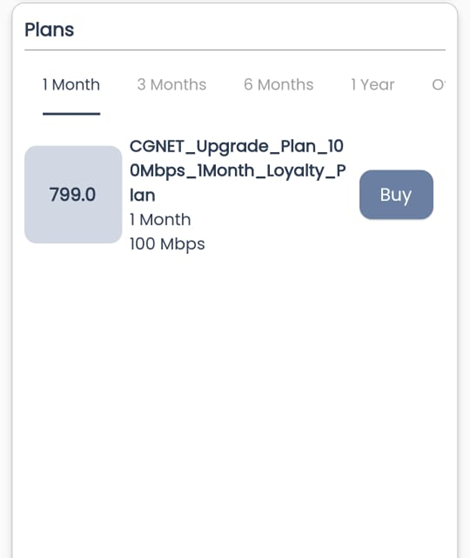
Task: Click the 799.0 price box
Action: point(73,194)
